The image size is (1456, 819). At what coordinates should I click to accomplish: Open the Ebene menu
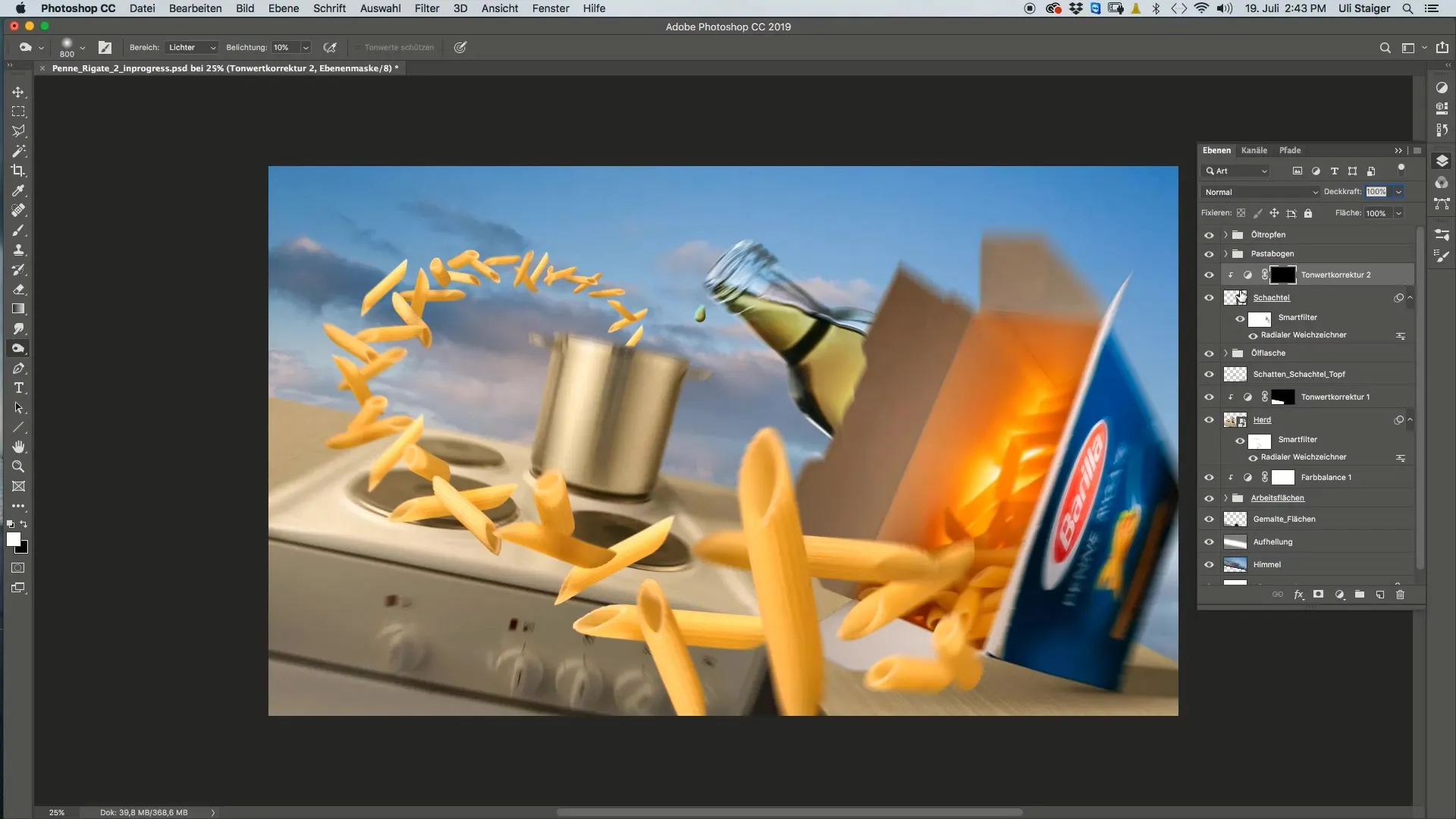(x=284, y=8)
